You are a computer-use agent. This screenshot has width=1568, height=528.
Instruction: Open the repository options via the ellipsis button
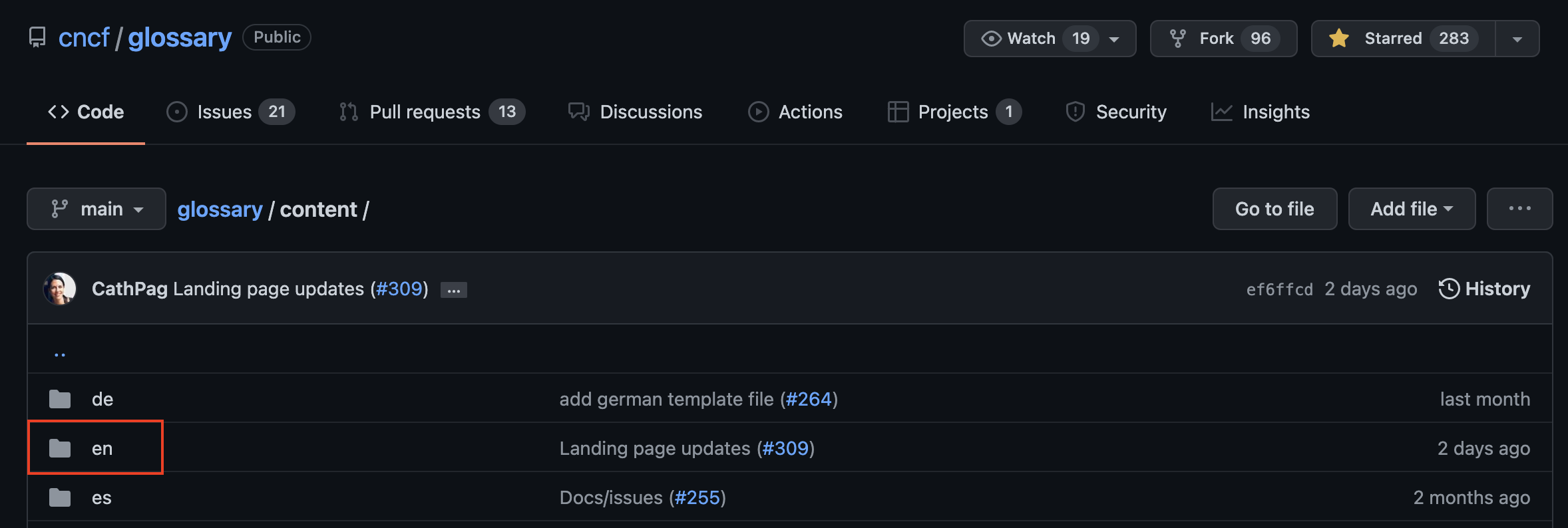[x=1519, y=208]
